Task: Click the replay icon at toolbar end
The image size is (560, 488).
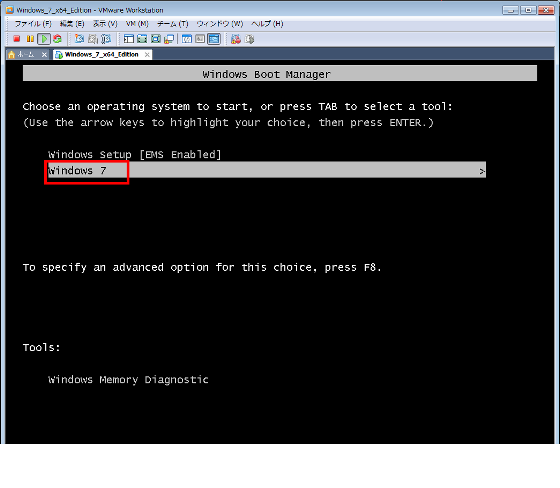Action: pos(249,39)
